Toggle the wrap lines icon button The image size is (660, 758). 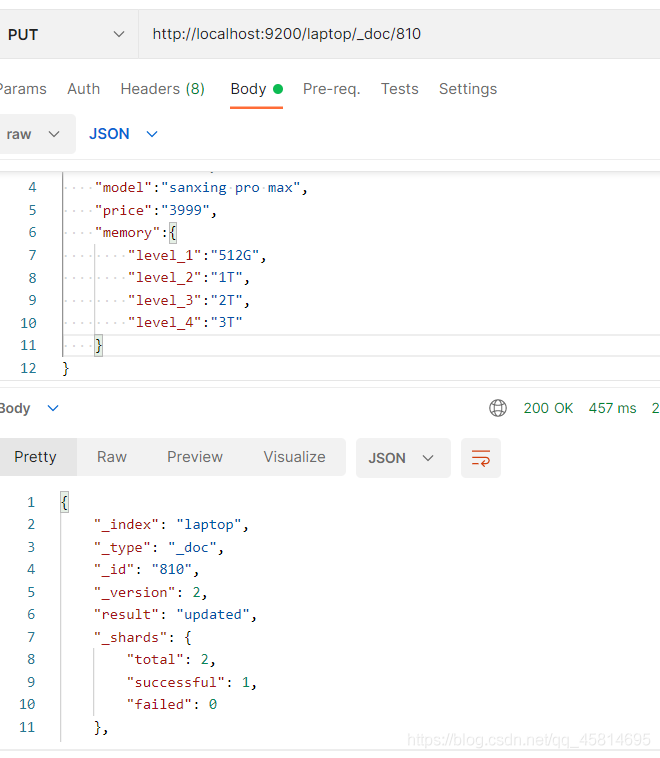click(x=481, y=458)
